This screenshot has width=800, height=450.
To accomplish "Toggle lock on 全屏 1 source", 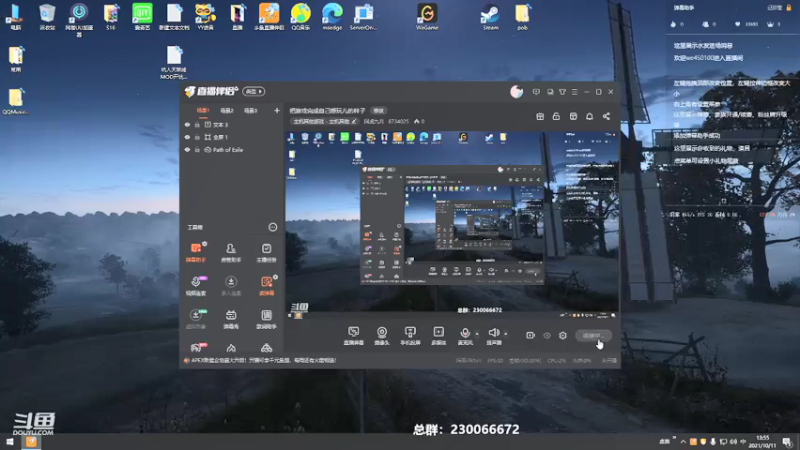I will click(x=197, y=137).
